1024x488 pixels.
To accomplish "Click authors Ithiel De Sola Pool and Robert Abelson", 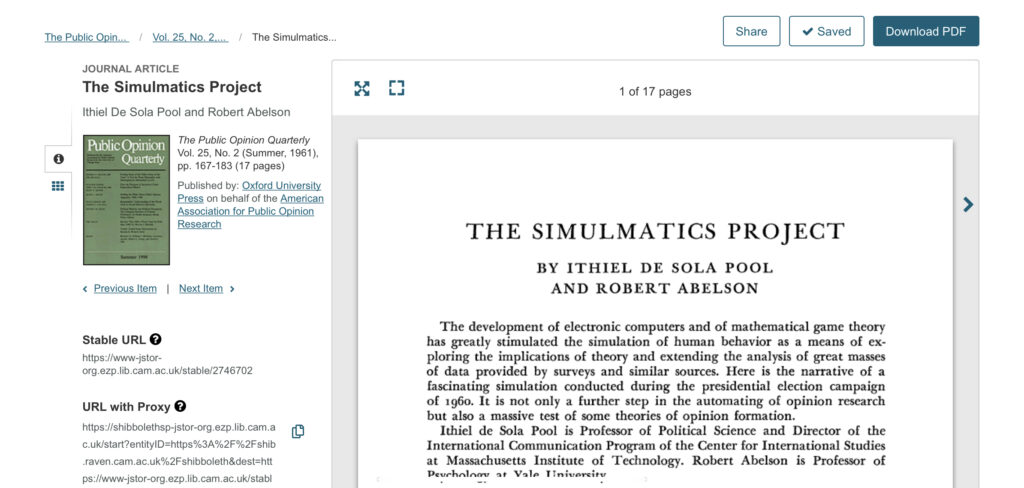I will (x=186, y=112).
